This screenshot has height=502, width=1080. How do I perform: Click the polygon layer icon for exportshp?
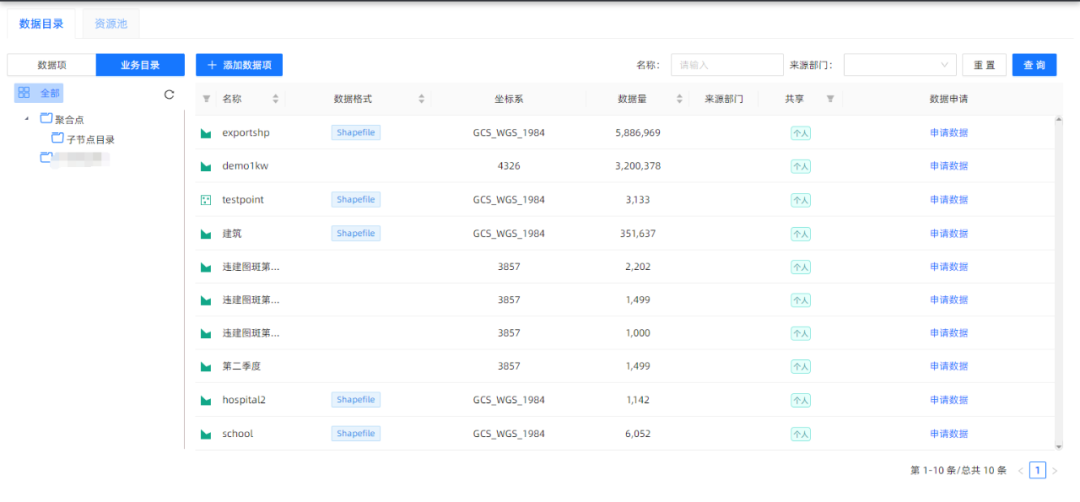[x=205, y=134]
